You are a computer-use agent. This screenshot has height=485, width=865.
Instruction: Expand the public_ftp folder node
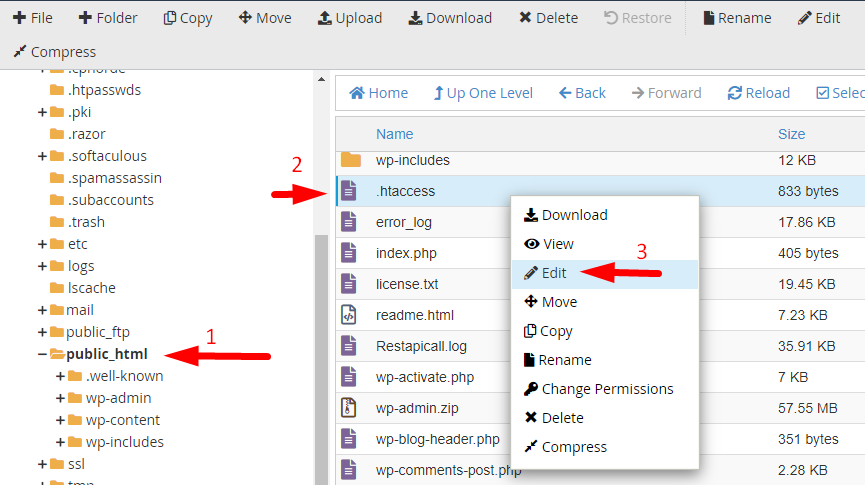pos(42,333)
